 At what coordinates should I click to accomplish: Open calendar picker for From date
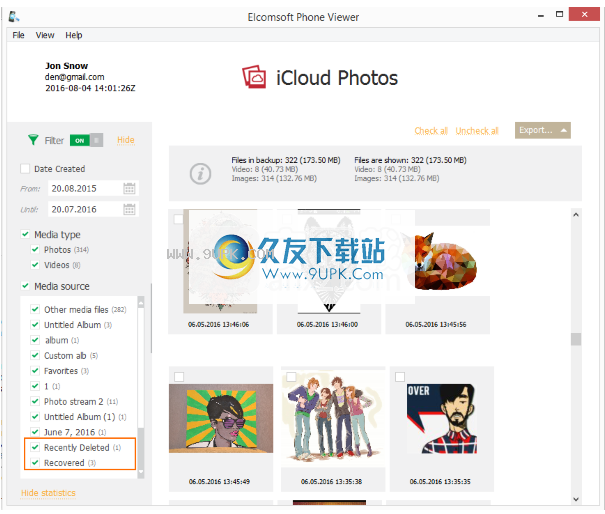129,188
